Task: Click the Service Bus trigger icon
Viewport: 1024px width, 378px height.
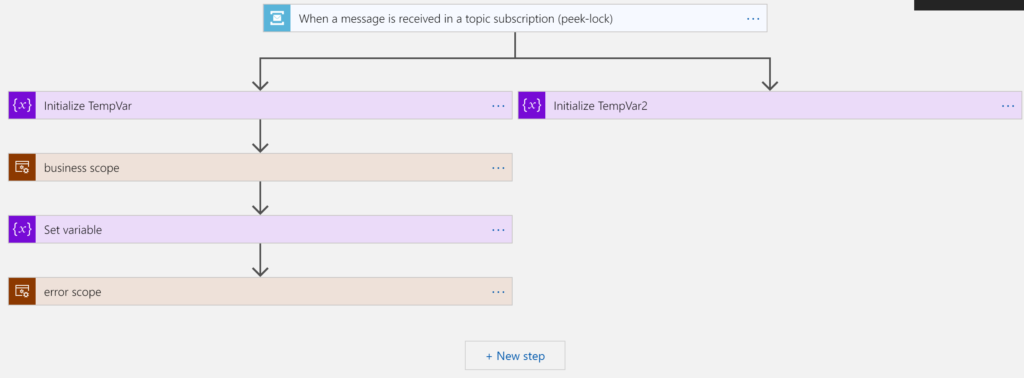Action: click(277, 18)
